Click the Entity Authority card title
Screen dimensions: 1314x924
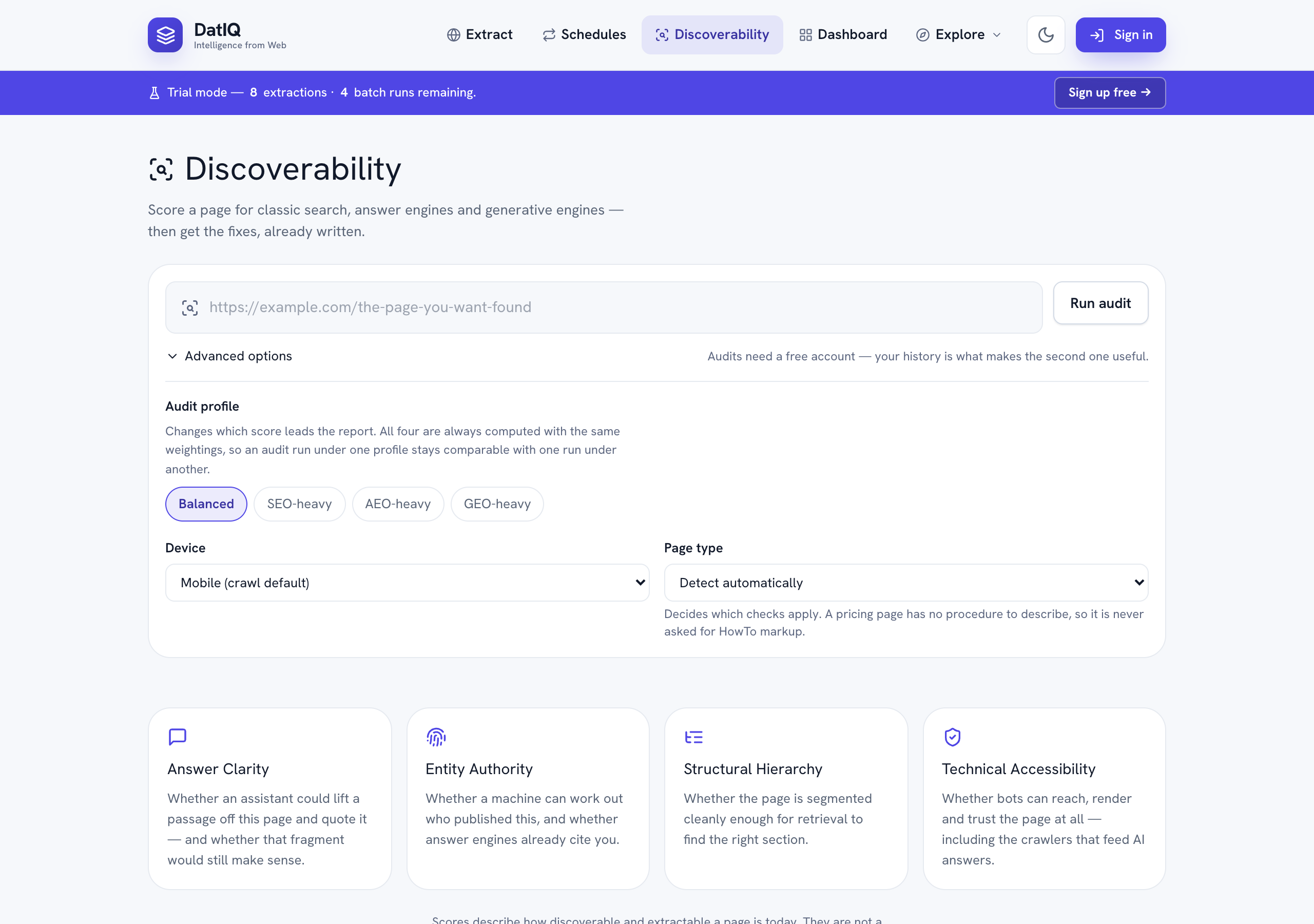tap(479, 769)
